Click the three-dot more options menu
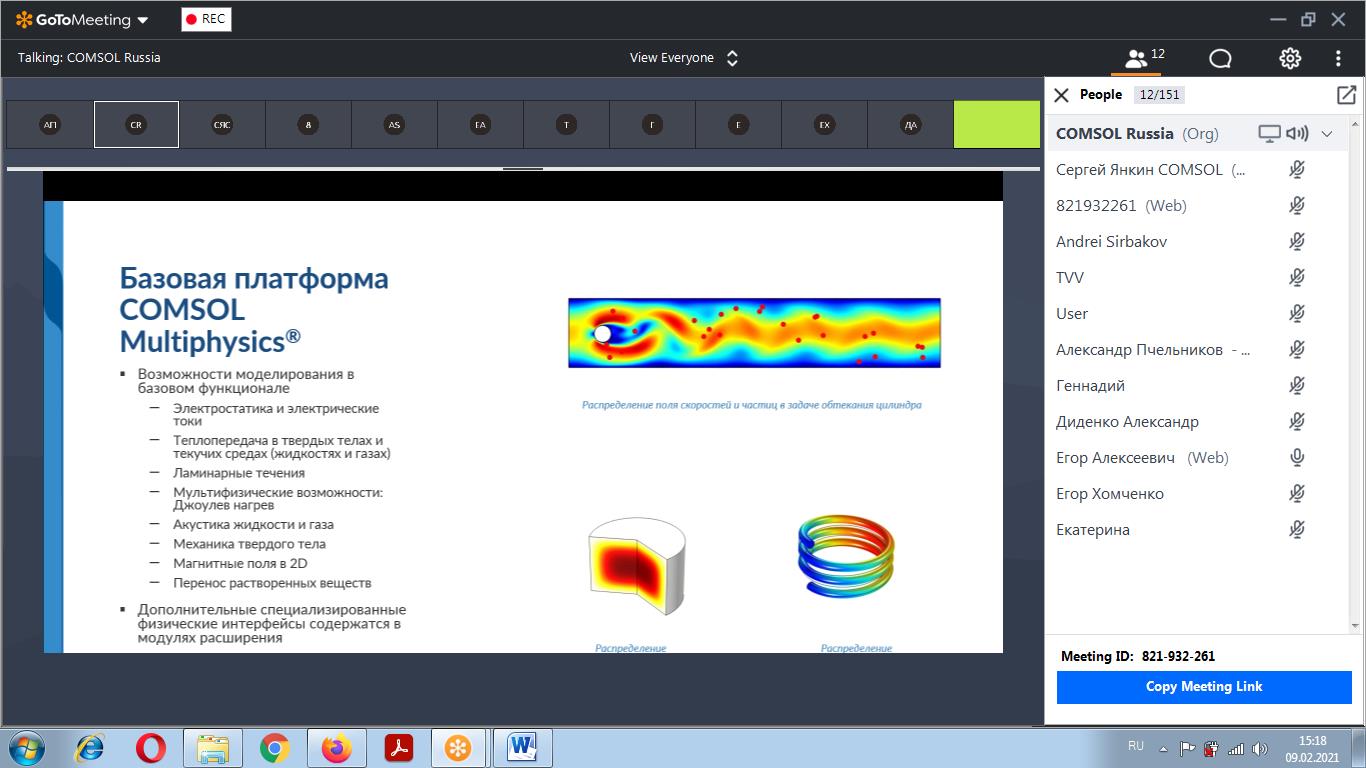Image resolution: width=1366 pixels, height=768 pixels. [1338, 58]
